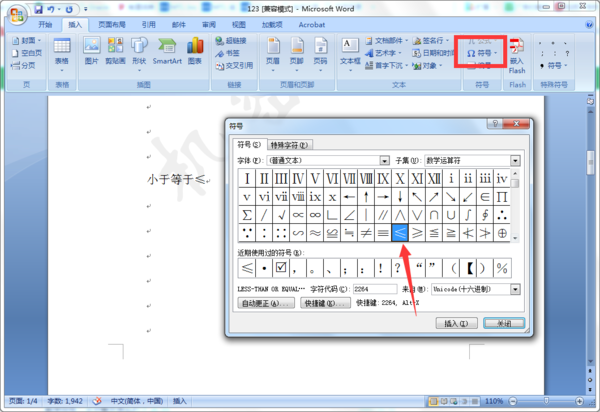Insert a page break (分页)
This screenshot has width=600, height=412.
pos(23,65)
